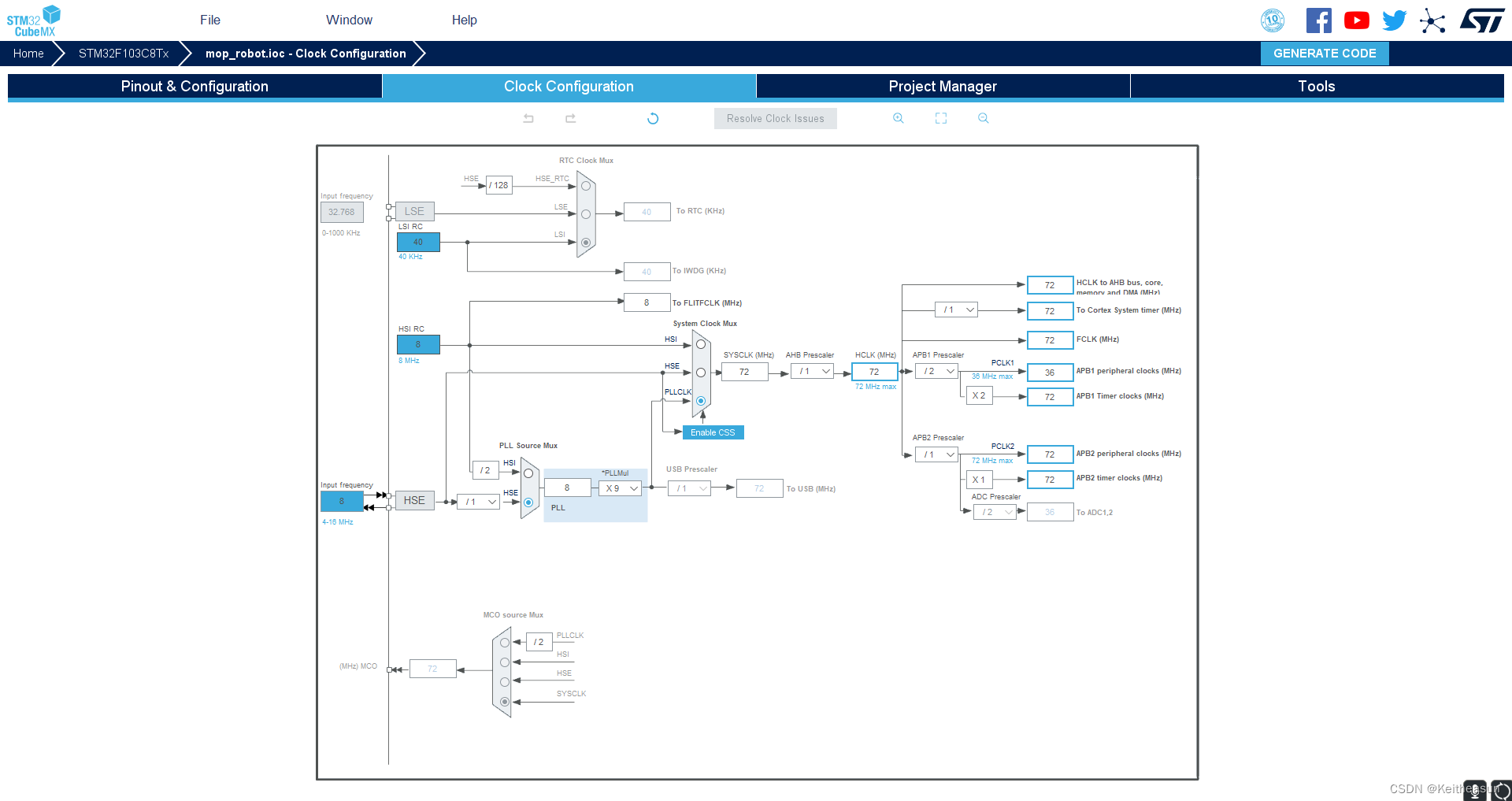Zoom in the clock diagram
Viewport: 1512px width, 801px height.
(x=899, y=118)
